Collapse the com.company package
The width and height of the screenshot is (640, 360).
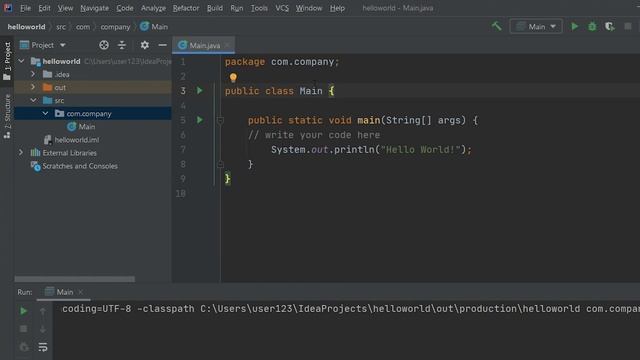[x=45, y=113]
